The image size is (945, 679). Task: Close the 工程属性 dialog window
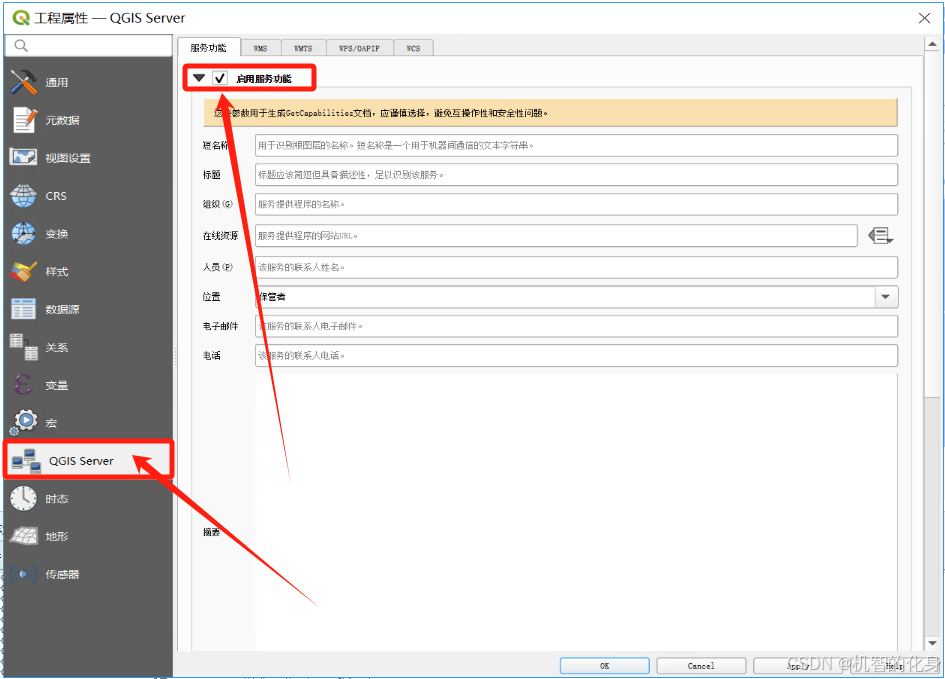pos(924,18)
